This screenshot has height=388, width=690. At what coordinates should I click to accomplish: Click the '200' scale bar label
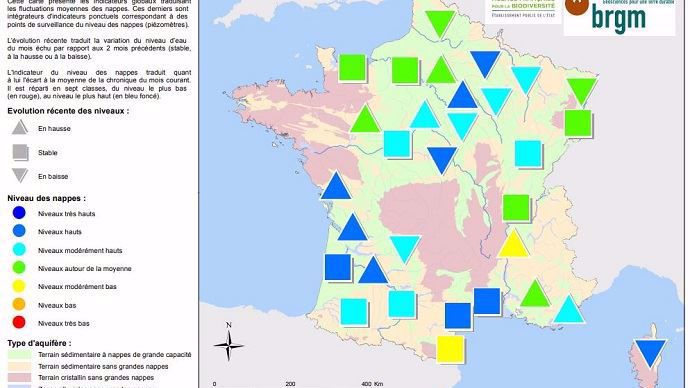(290, 384)
